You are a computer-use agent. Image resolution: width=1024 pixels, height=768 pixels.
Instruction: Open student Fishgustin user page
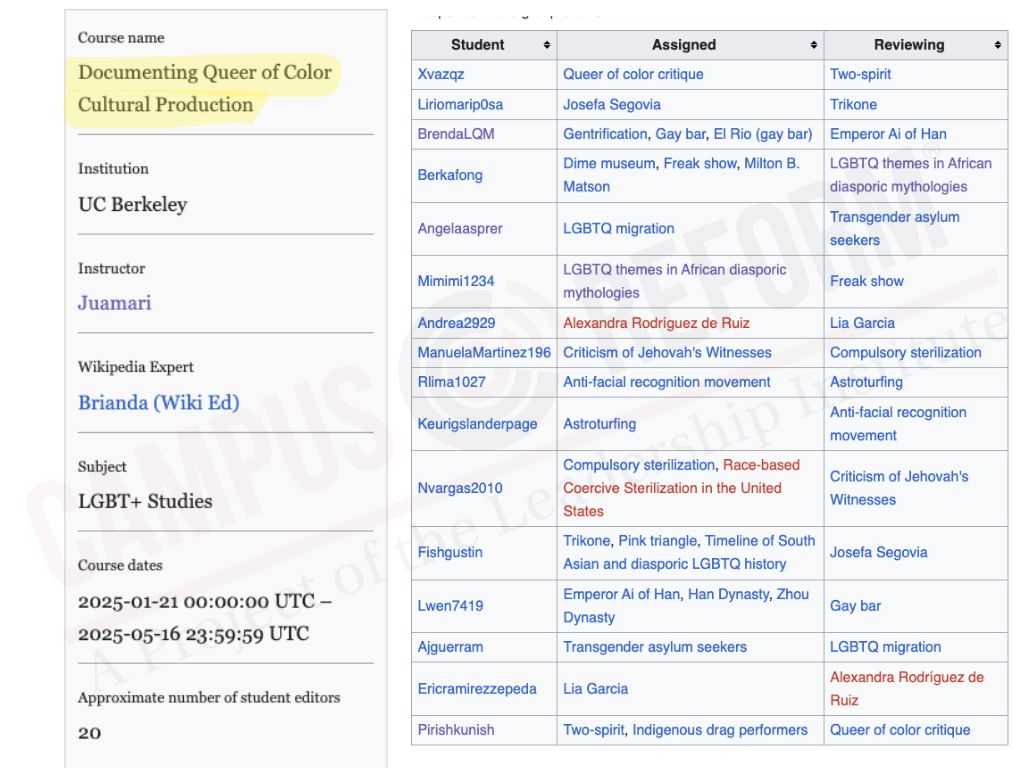point(450,552)
